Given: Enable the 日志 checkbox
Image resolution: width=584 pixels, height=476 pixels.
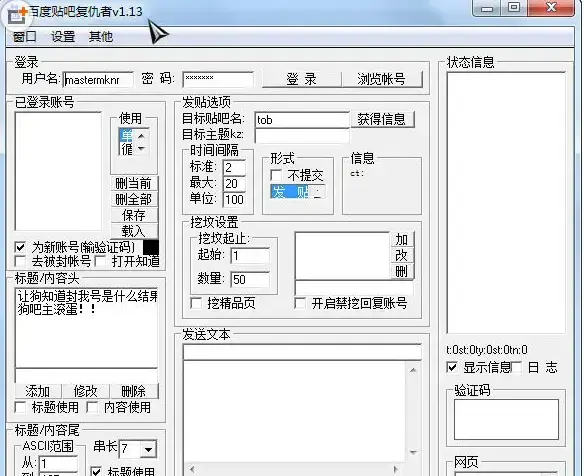Looking at the screenshot, I should tap(516, 368).
